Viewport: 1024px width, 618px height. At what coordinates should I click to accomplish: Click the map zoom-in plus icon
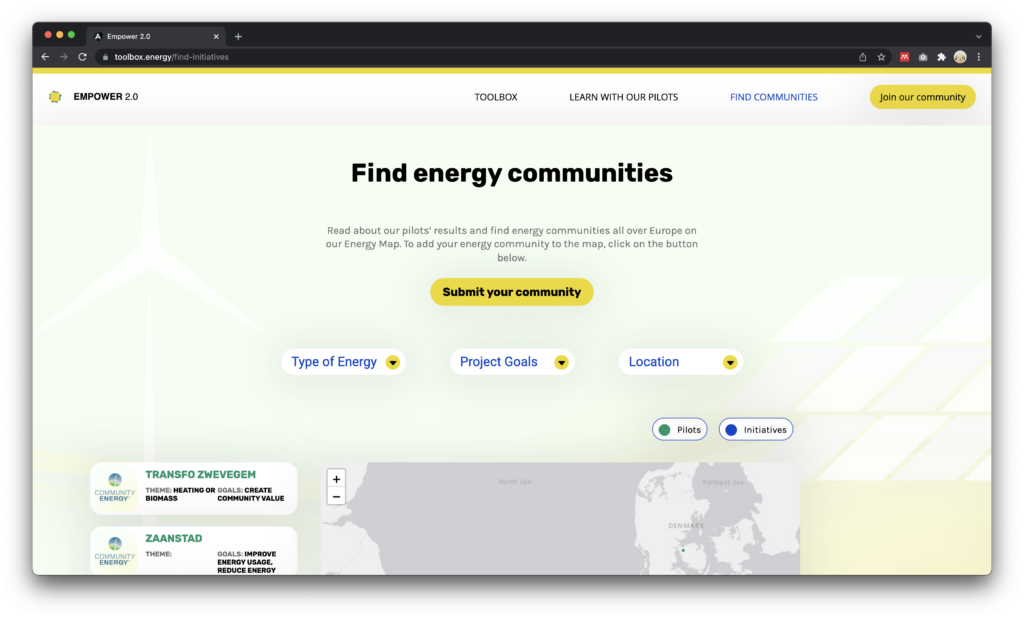pos(336,479)
